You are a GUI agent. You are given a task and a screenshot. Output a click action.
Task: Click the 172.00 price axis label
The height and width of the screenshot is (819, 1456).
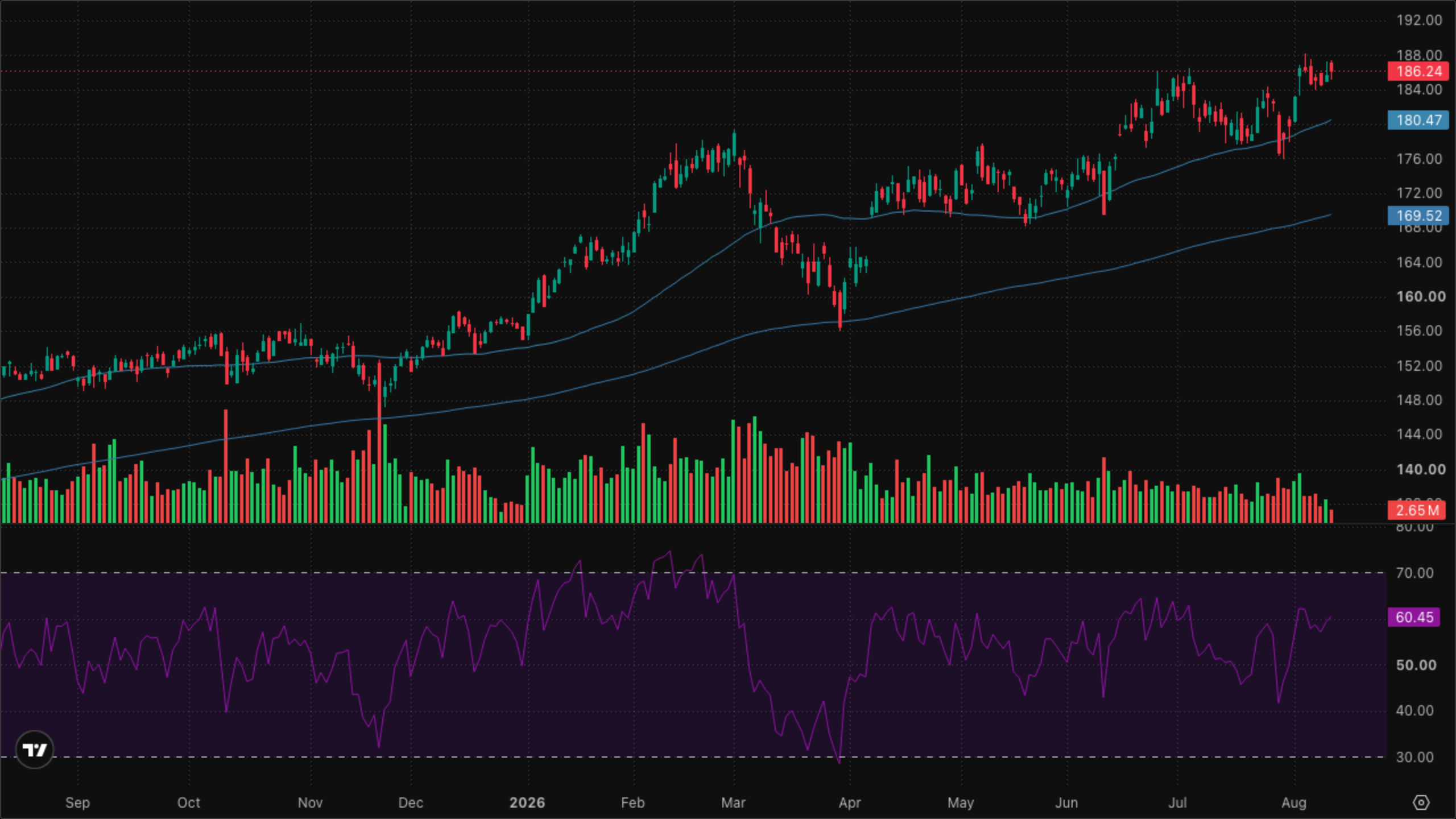(x=1420, y=193)
